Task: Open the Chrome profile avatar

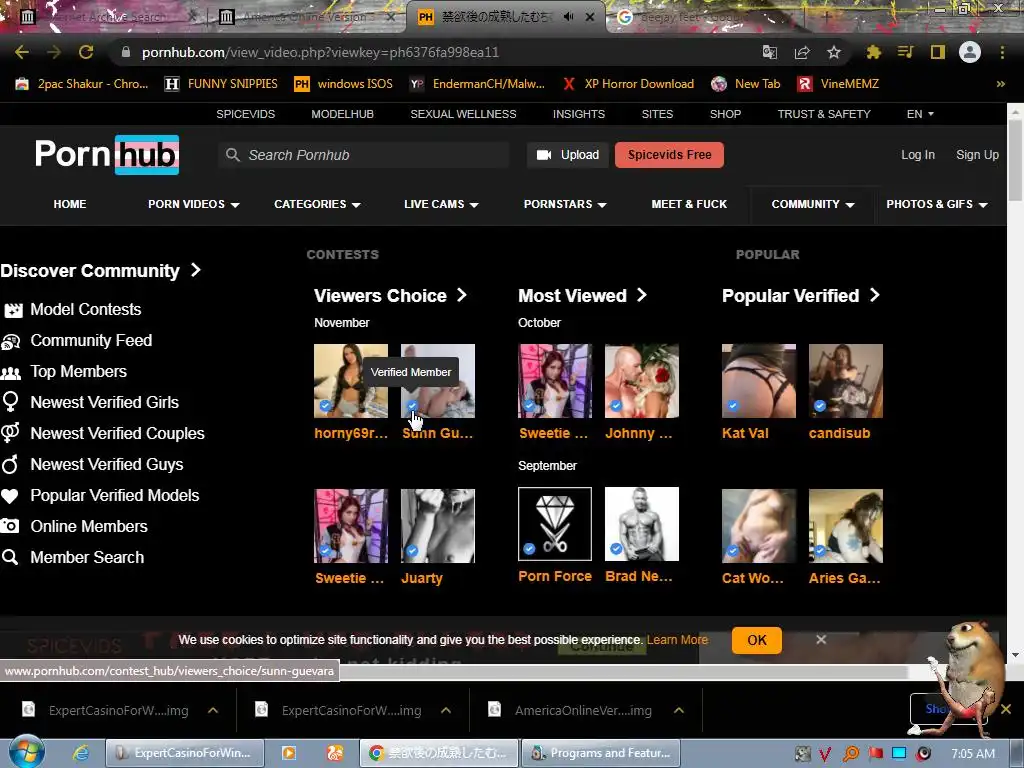Action: tap(970, 52)
